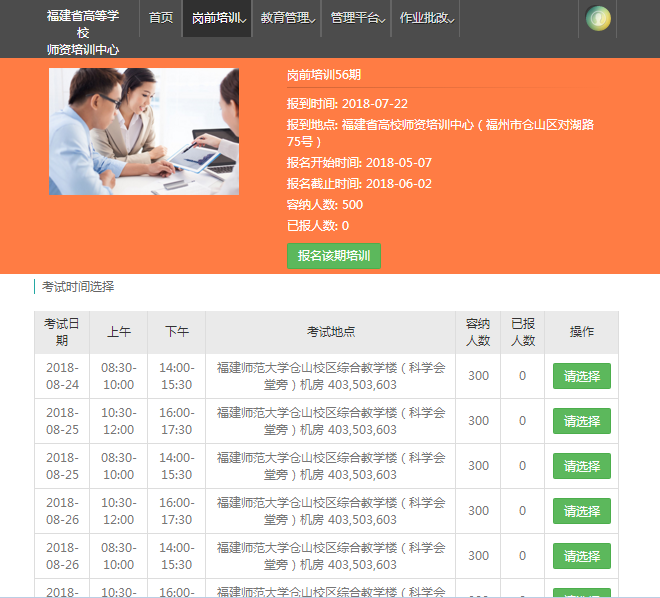Choose 请选择 for 2018-08-25 08:30-10:00 session
Viewport: 660px width, 598px height.
(581, 466)
